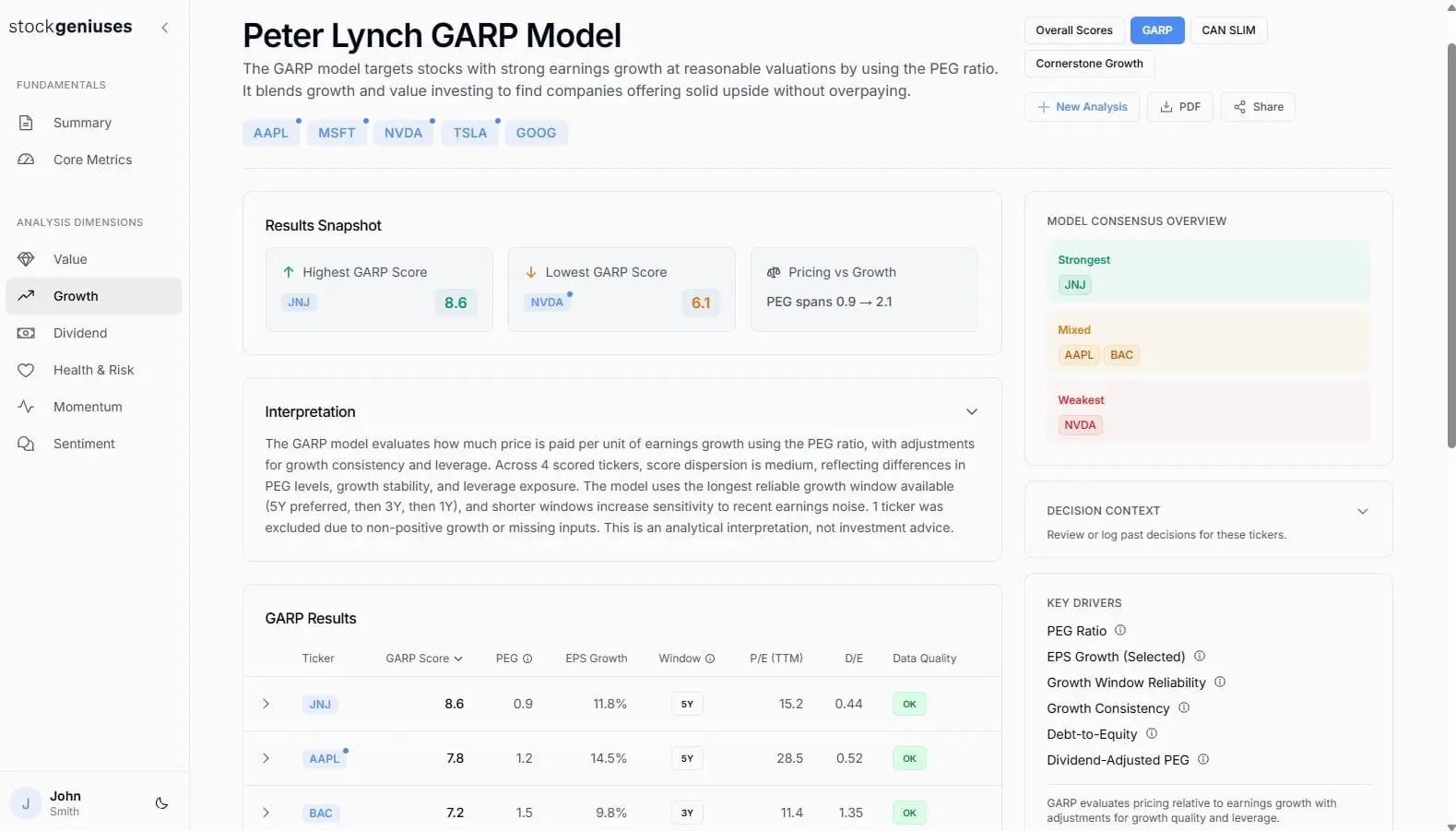
Task: Click the stockgeniuses logo
Action: click(x=70, y=27)
